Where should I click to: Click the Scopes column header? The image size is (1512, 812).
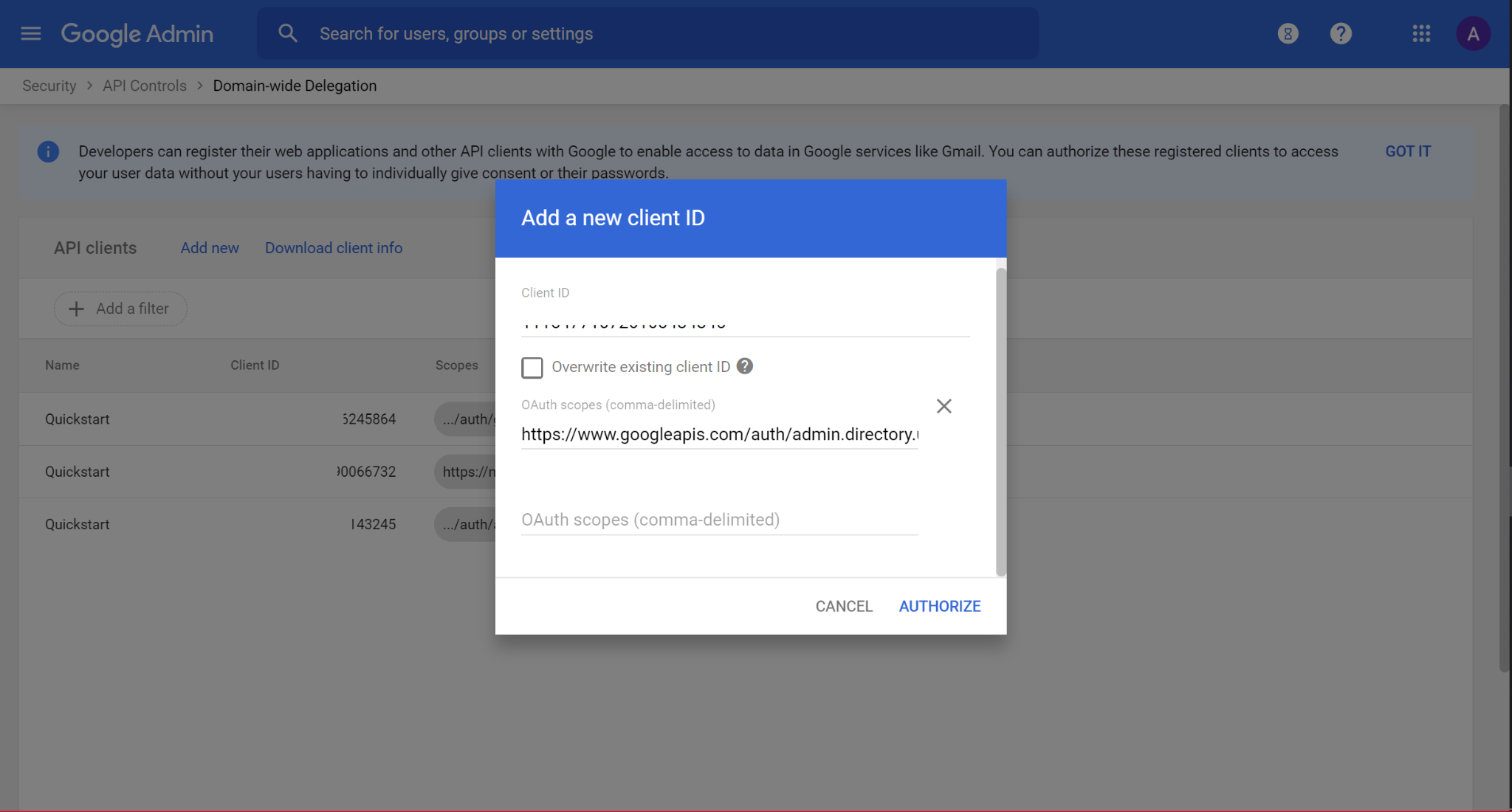[456, 365]
